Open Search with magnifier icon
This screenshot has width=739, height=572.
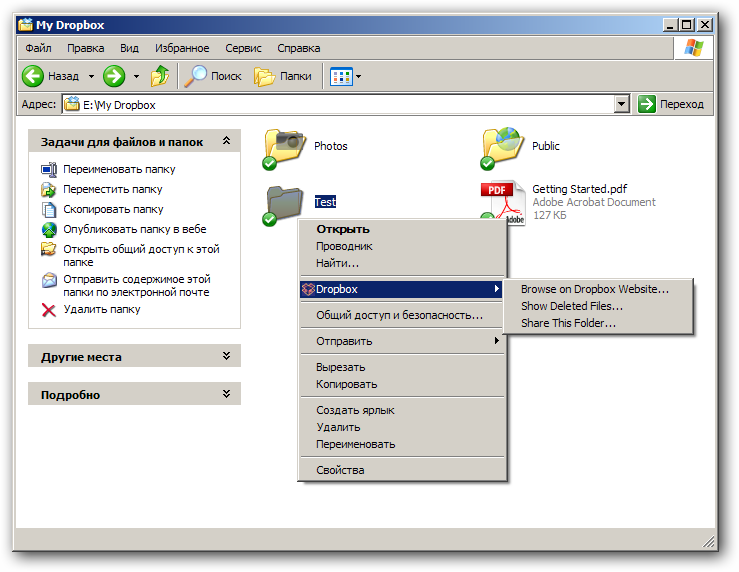195,76
